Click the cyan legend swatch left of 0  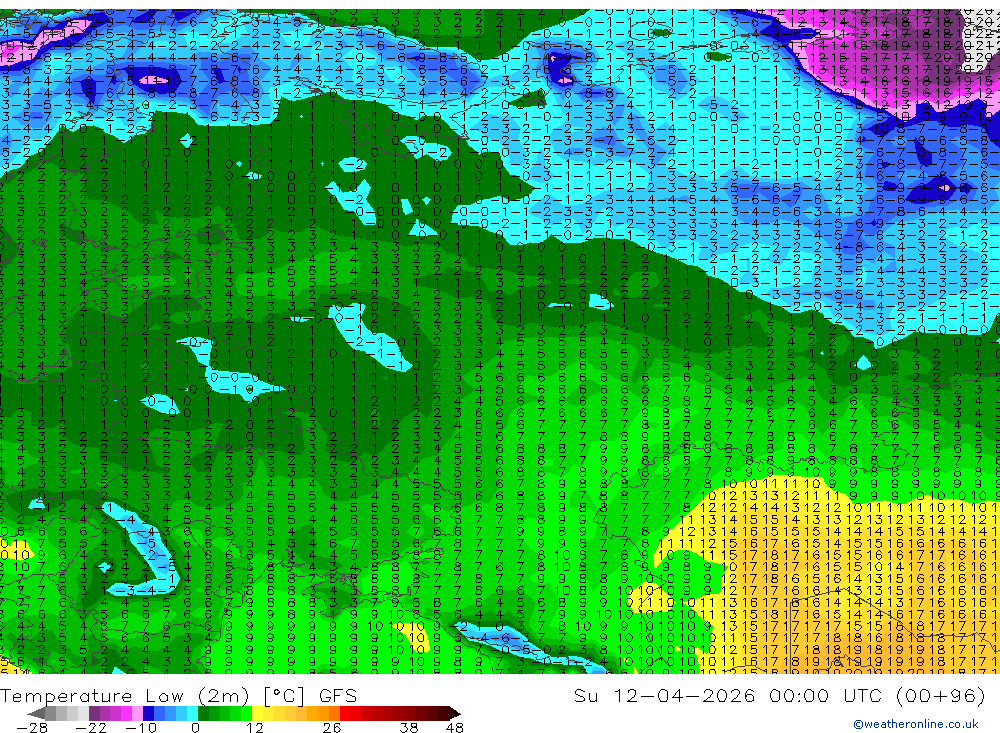pos(192,713)
